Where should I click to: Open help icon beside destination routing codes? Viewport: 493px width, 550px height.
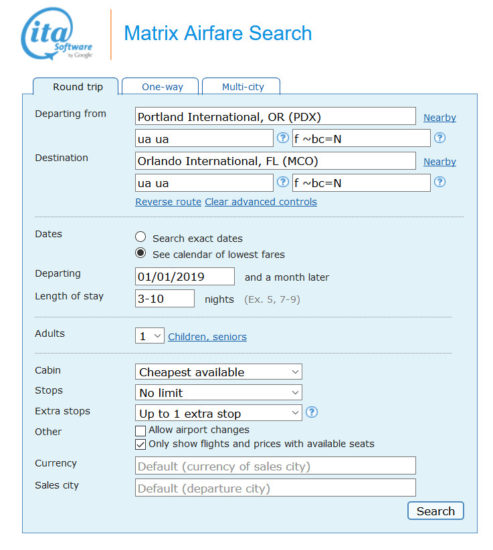coord(282,182)
